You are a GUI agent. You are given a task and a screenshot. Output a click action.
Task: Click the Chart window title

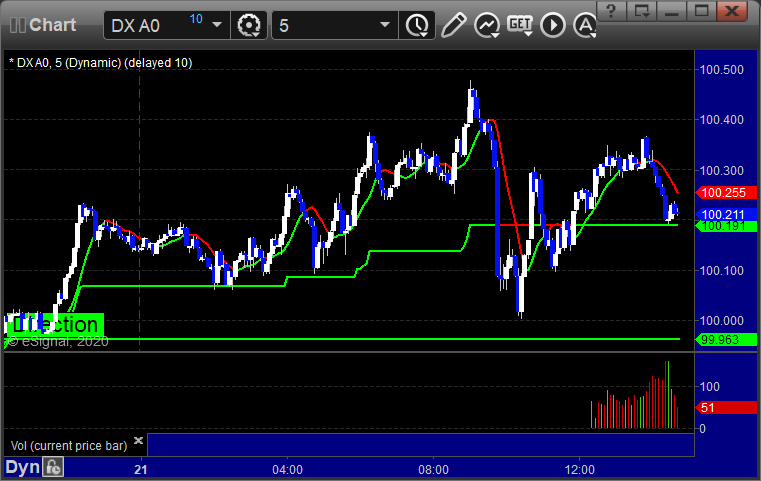tap(52, 25)
